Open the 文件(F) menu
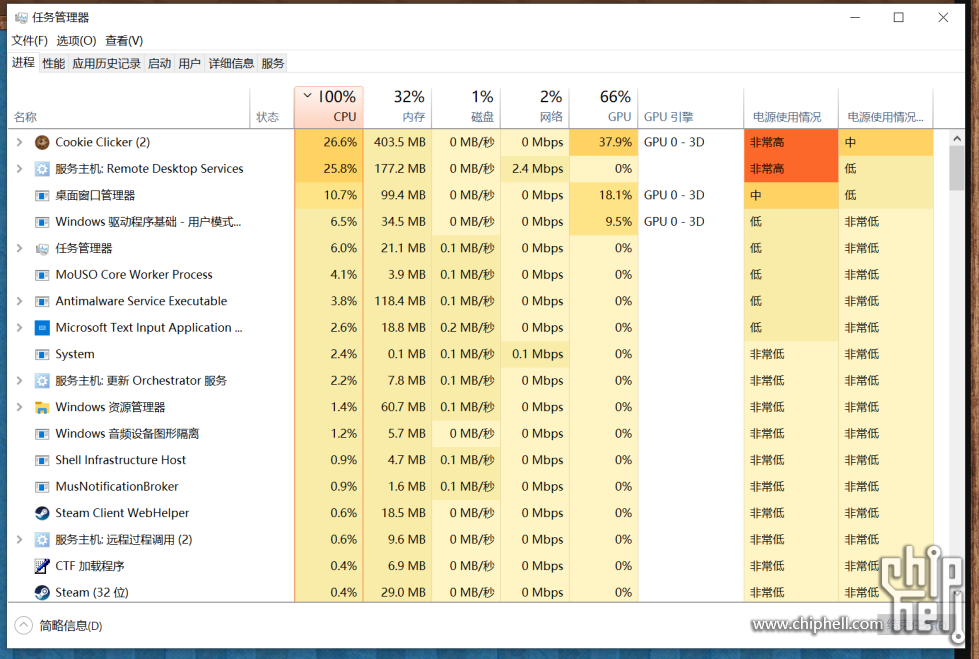Viewport: 979px width, 659px height. 29,41
